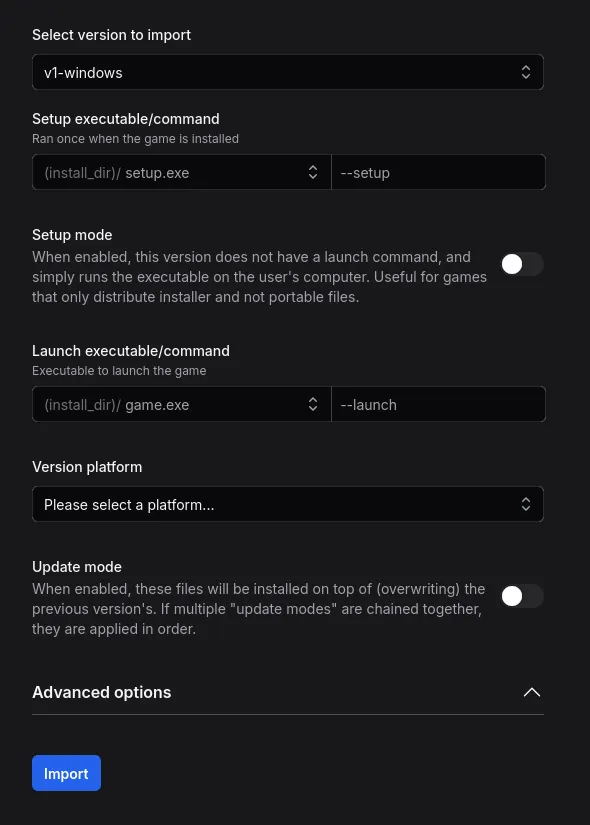This screenshot has height=825, width=590.
Task: Click the chevron-up icon beside Advanced options
Action: click(532, 692)
